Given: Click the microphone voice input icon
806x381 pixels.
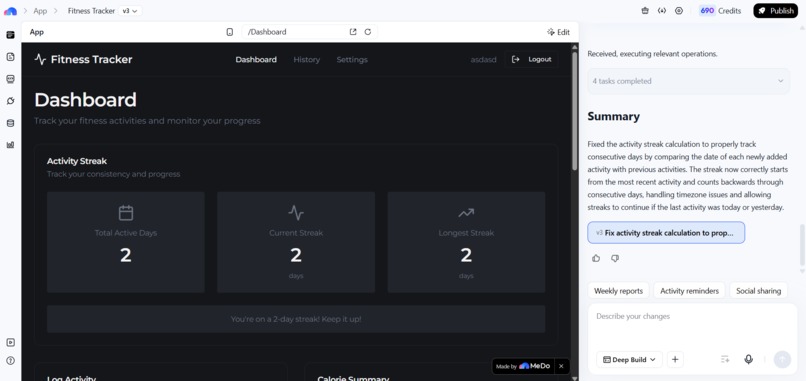Looking at the screenshot, I should coord(749,359).
